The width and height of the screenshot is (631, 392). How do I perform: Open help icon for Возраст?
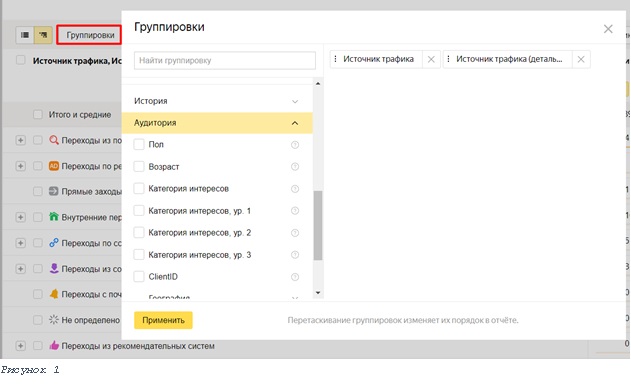pyautogui.click(x=295, y=167)
